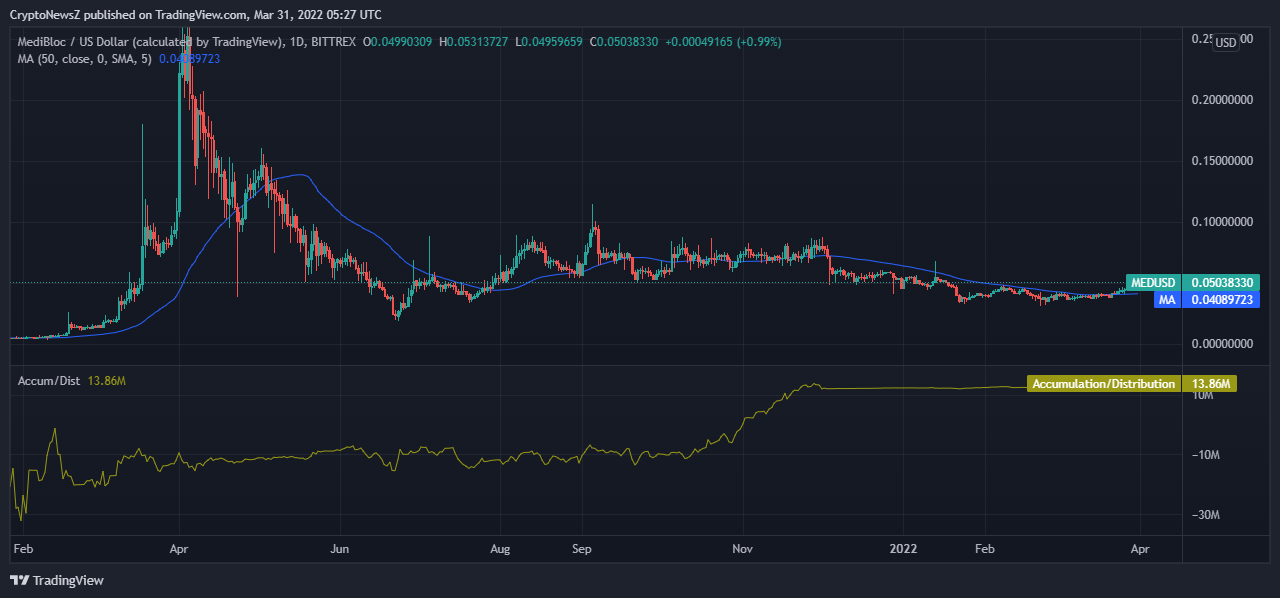Image resolution: width=1280 pixels, height=598 pixels.
Task: Click the TradingView logo icon
Action: coord(19,580)
